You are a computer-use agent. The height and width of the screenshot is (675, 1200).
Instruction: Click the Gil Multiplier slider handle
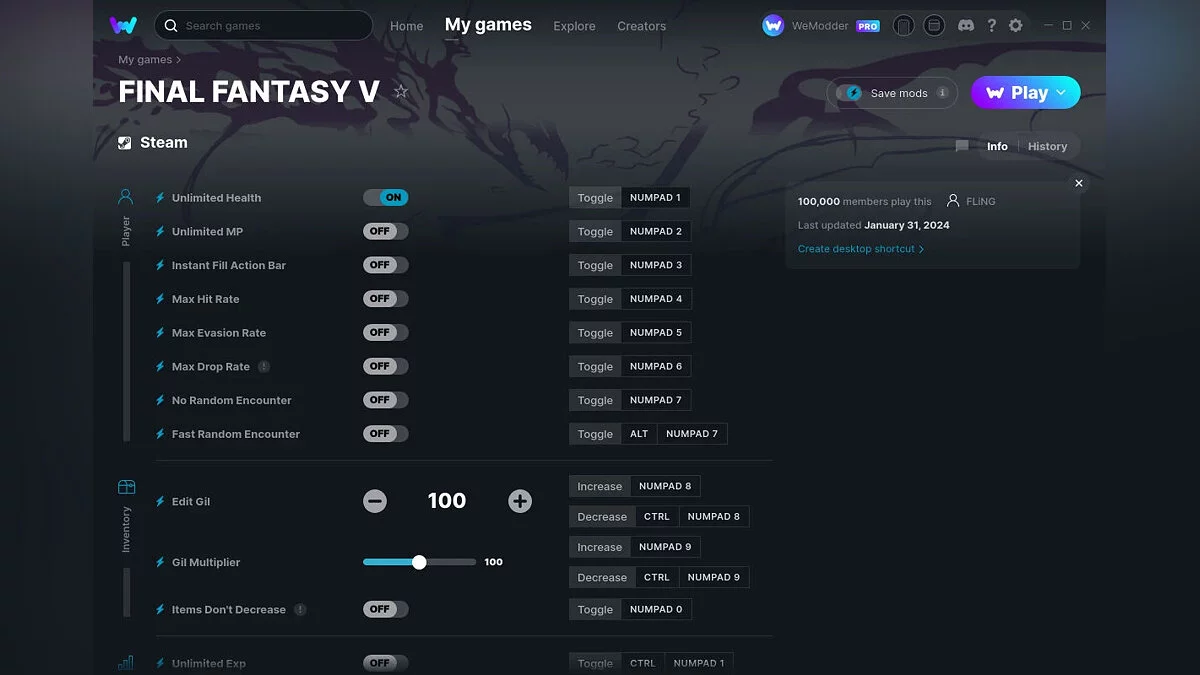tap(419, 562)
